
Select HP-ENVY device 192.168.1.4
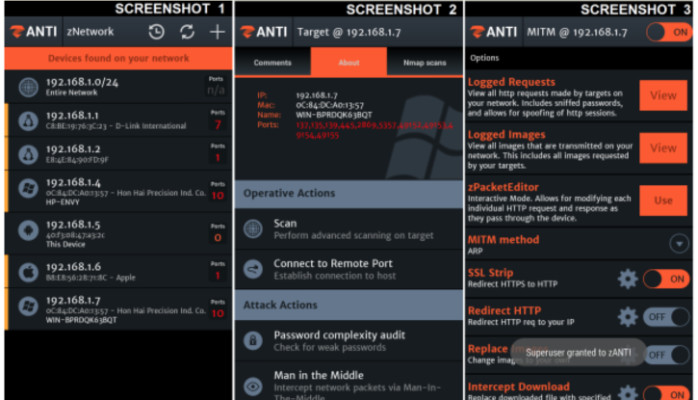pyautogui.click(x=118, y=192)
